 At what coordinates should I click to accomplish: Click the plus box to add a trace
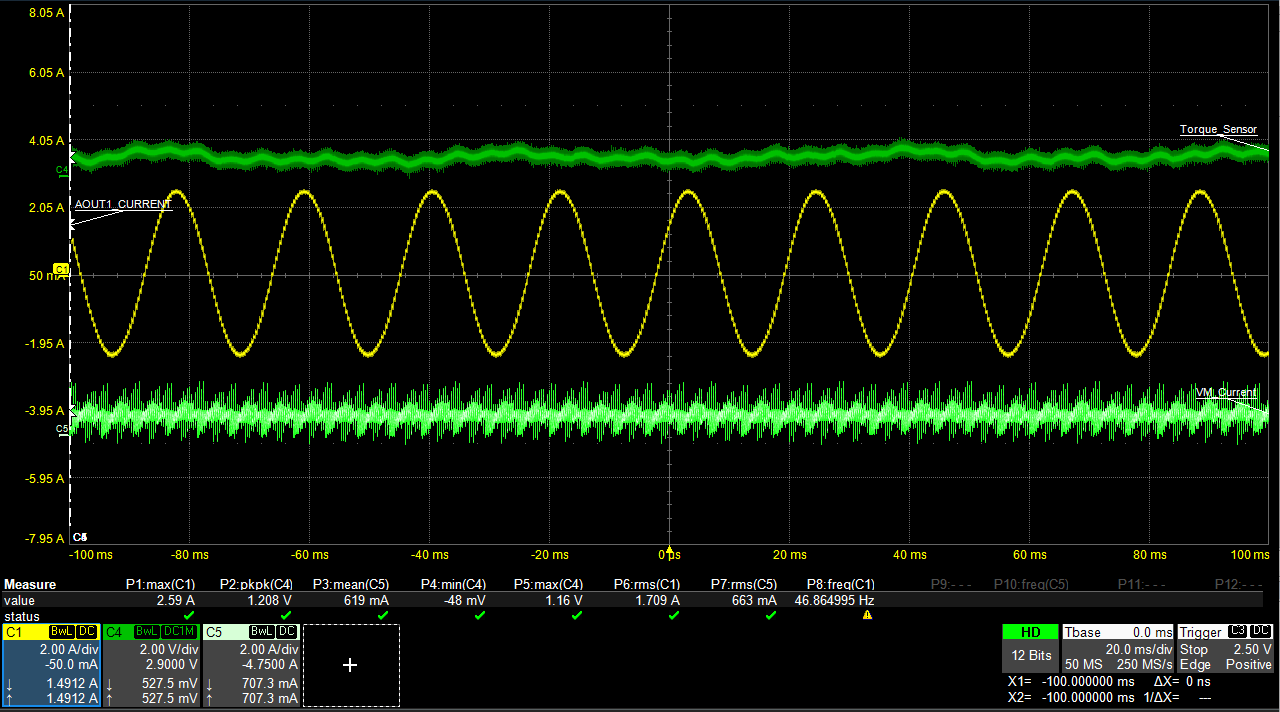click(x=350, y=665)
